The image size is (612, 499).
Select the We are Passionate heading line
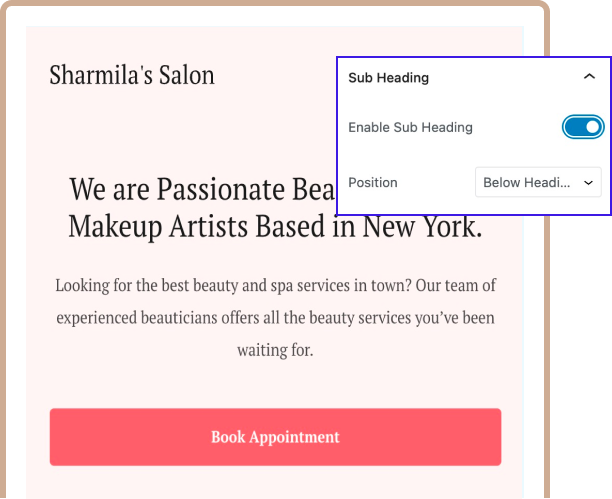tap(200, 188)
